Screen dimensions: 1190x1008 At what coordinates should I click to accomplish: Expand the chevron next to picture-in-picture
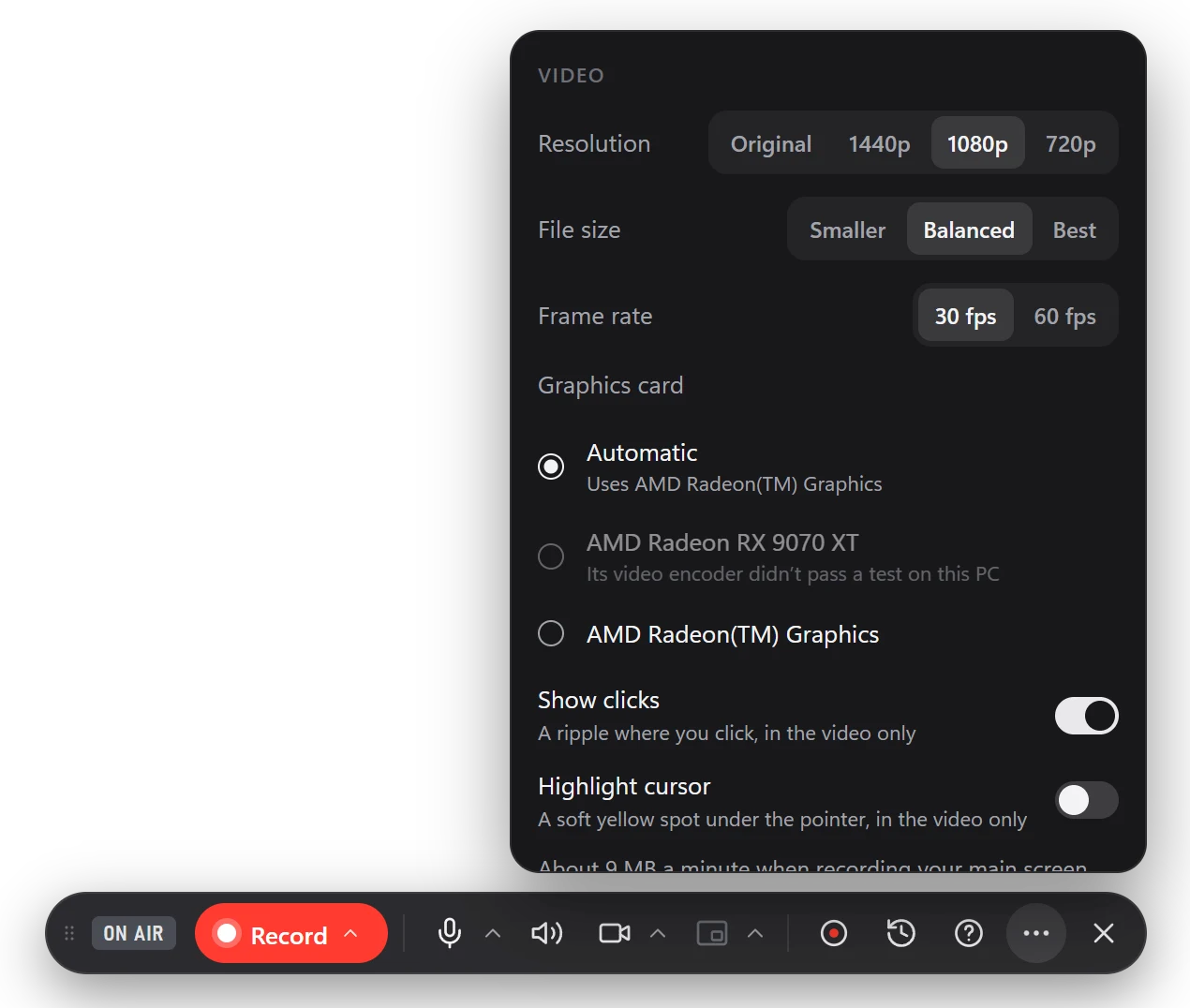(x=755, y=933)
